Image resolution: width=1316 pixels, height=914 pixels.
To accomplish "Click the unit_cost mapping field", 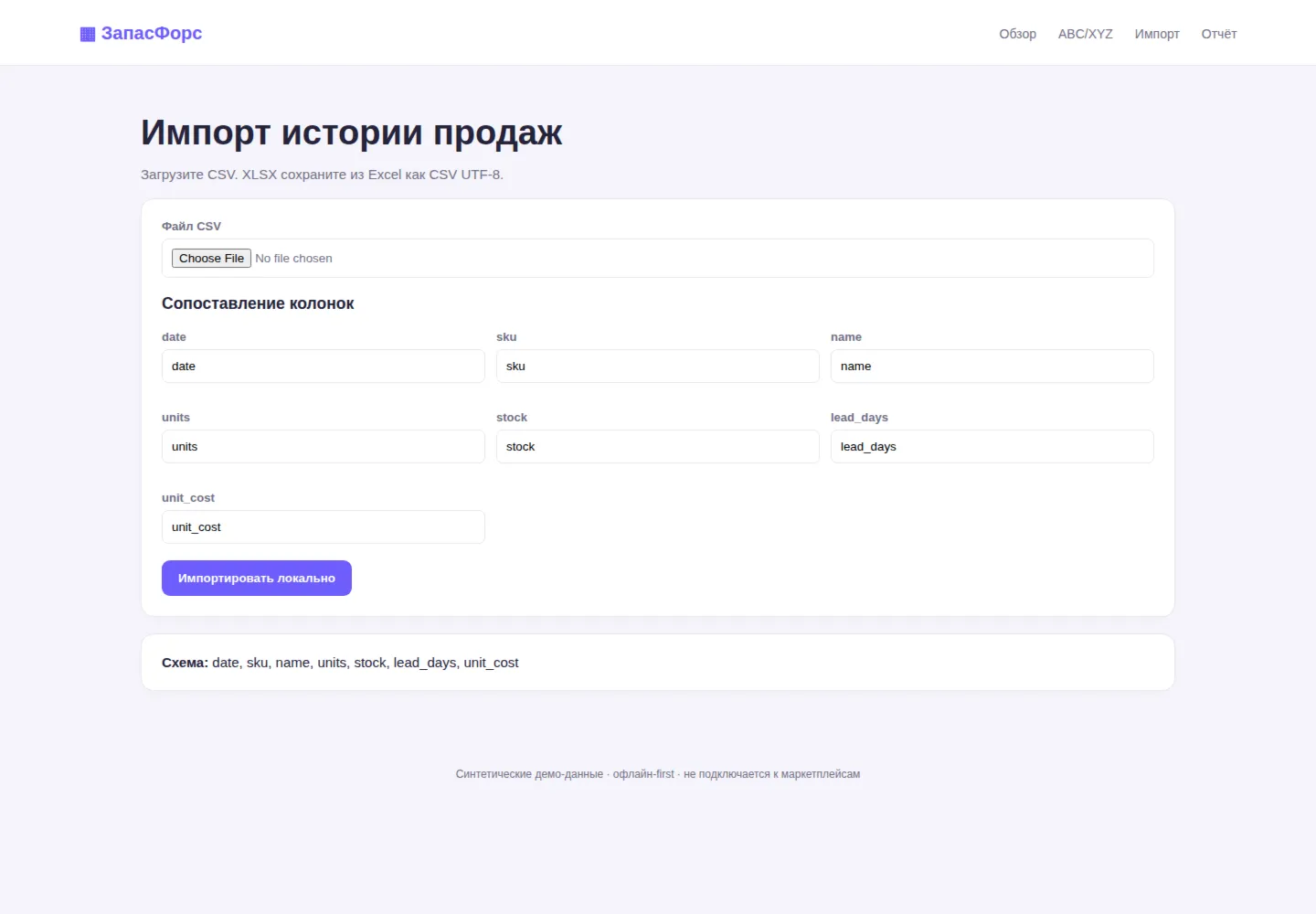I will click(x=324, y=527).
